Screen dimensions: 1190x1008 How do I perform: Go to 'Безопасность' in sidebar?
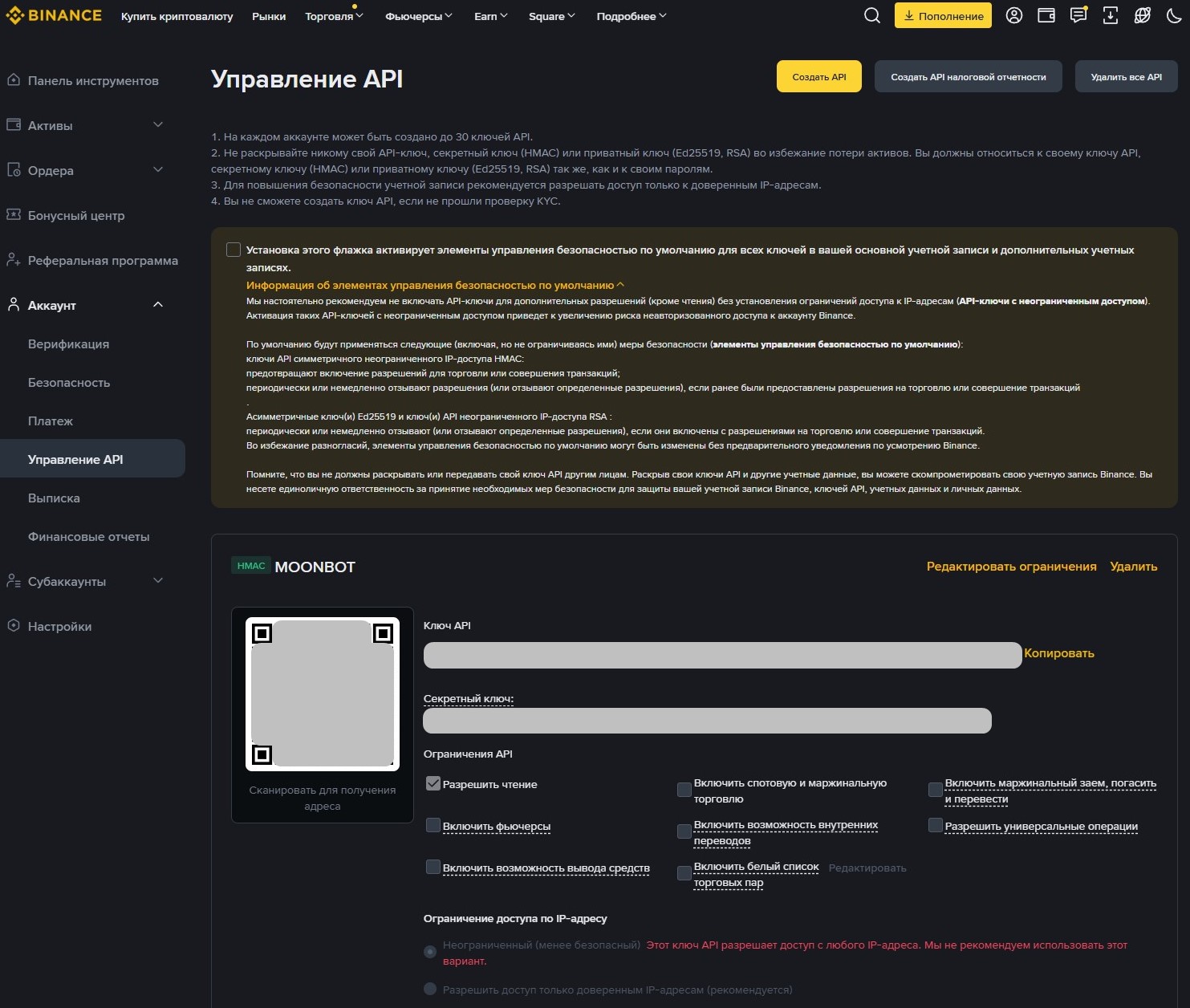tap(69, 383)
